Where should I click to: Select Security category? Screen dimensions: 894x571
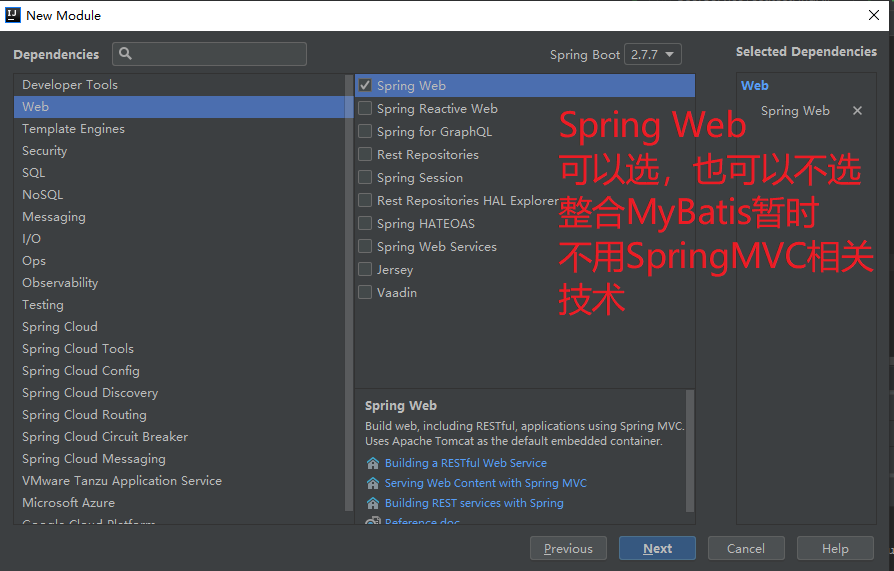pos(180,151)
